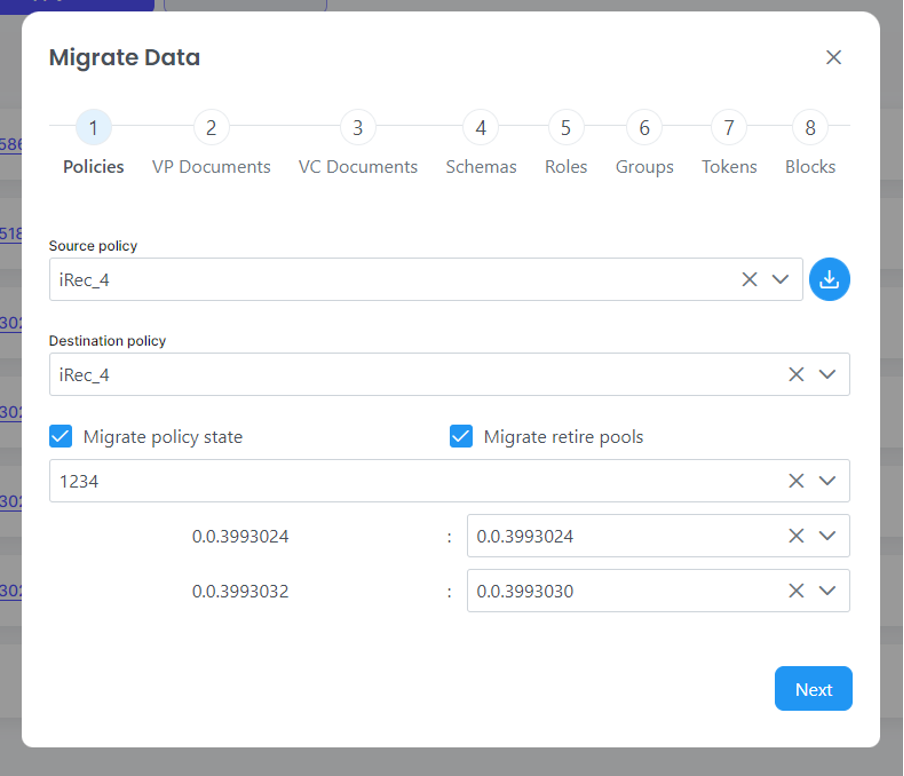Uncheck Migrate policy state
Viewport: 904px width, 776px height.
tap(61, 437)
